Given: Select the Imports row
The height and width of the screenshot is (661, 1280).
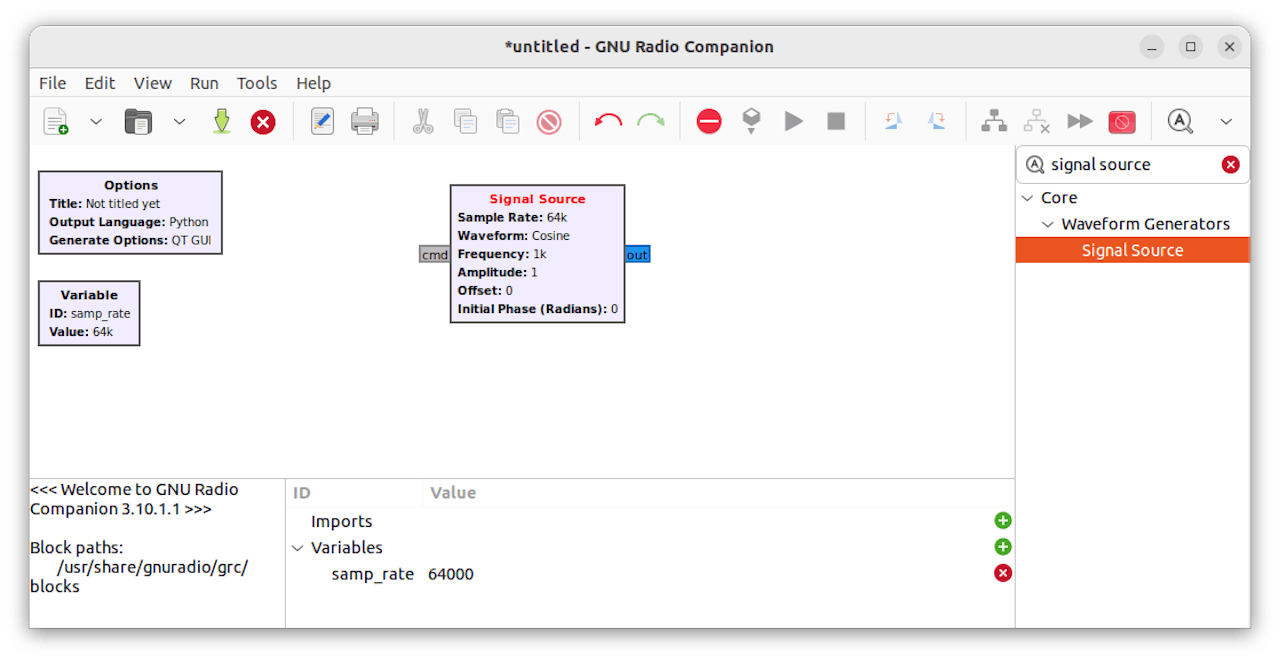Looking at the screenshot, I should click(650, 521).
